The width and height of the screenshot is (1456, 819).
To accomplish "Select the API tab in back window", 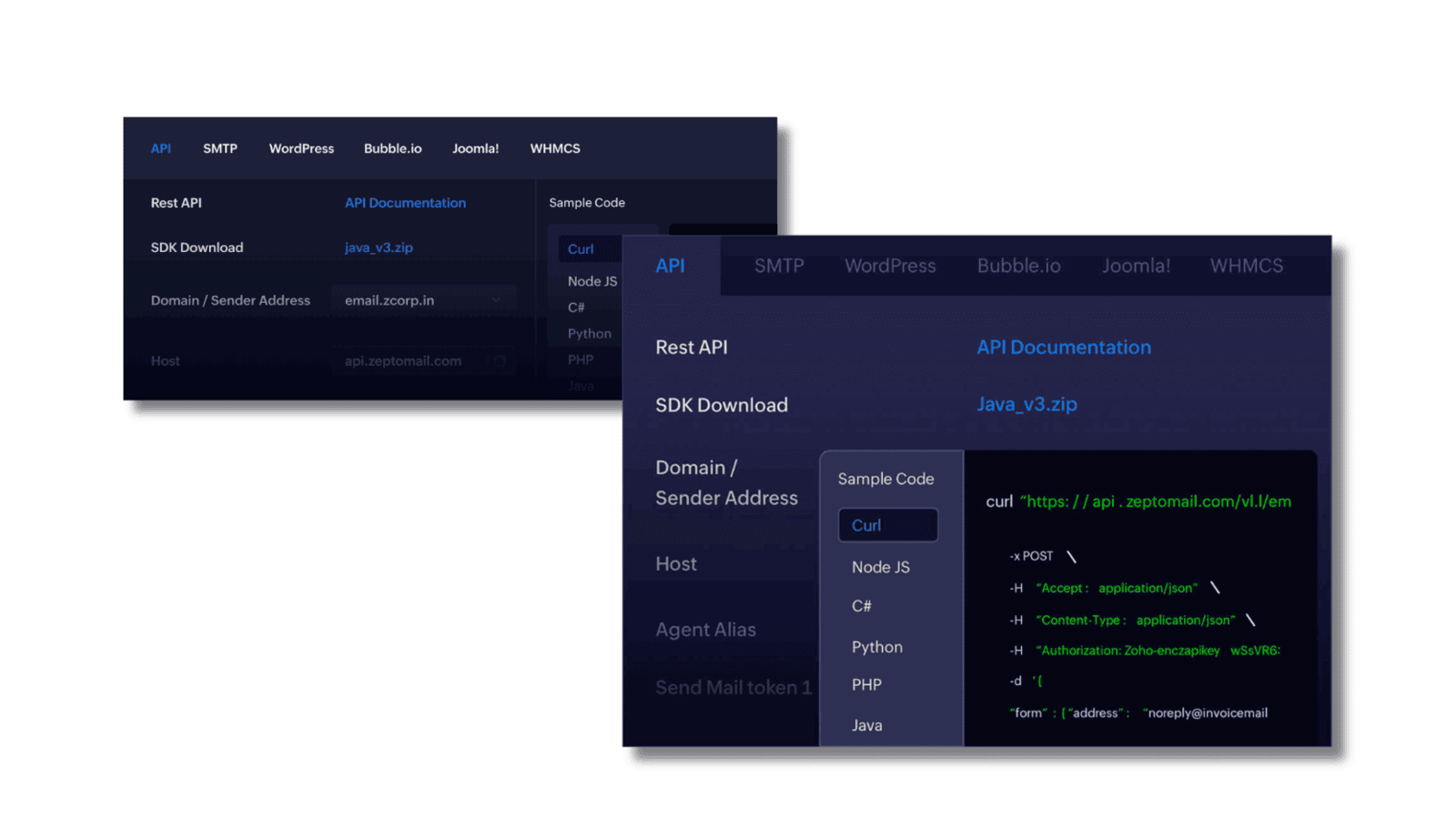I will 161,148.
